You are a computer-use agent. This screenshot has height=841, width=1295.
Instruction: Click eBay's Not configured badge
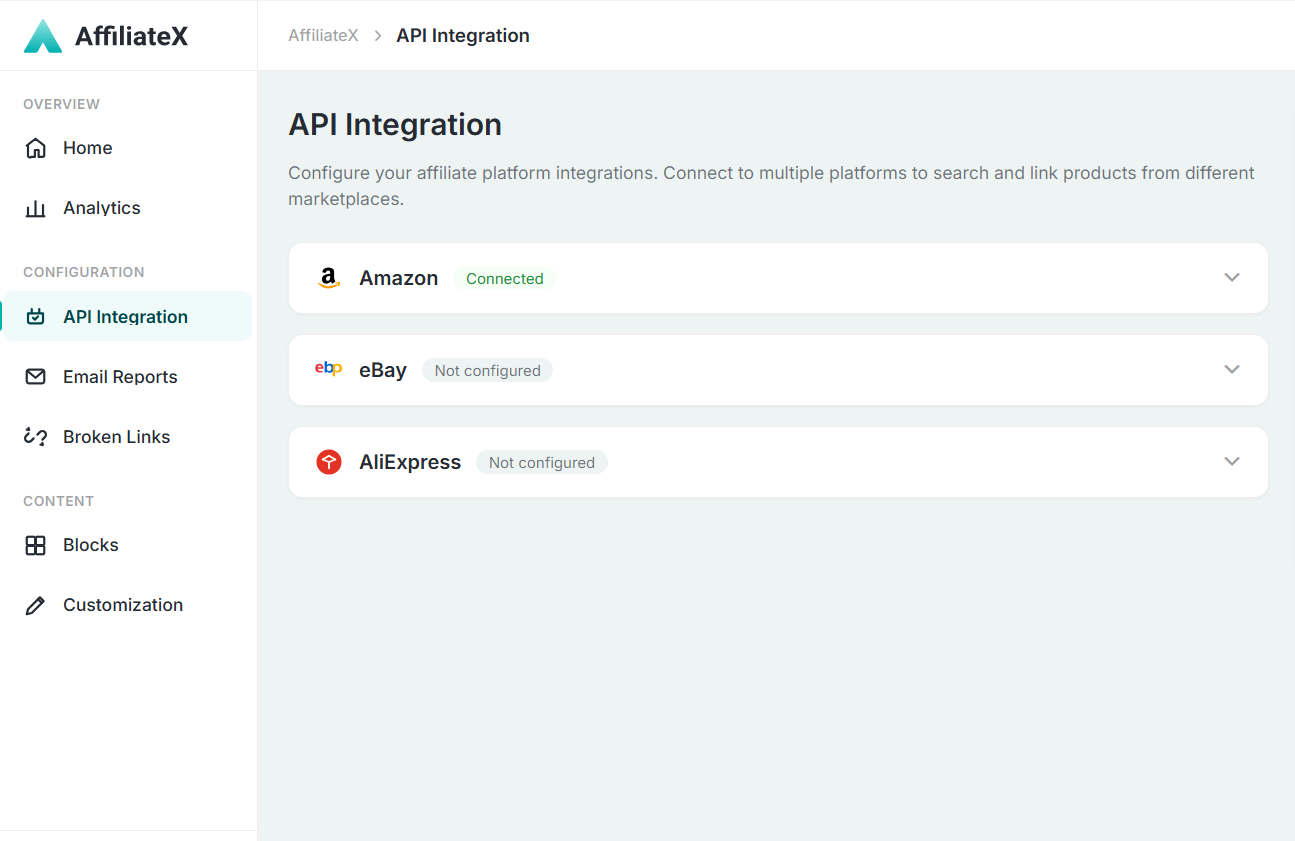pyautogui.click(x=487, y=371)
